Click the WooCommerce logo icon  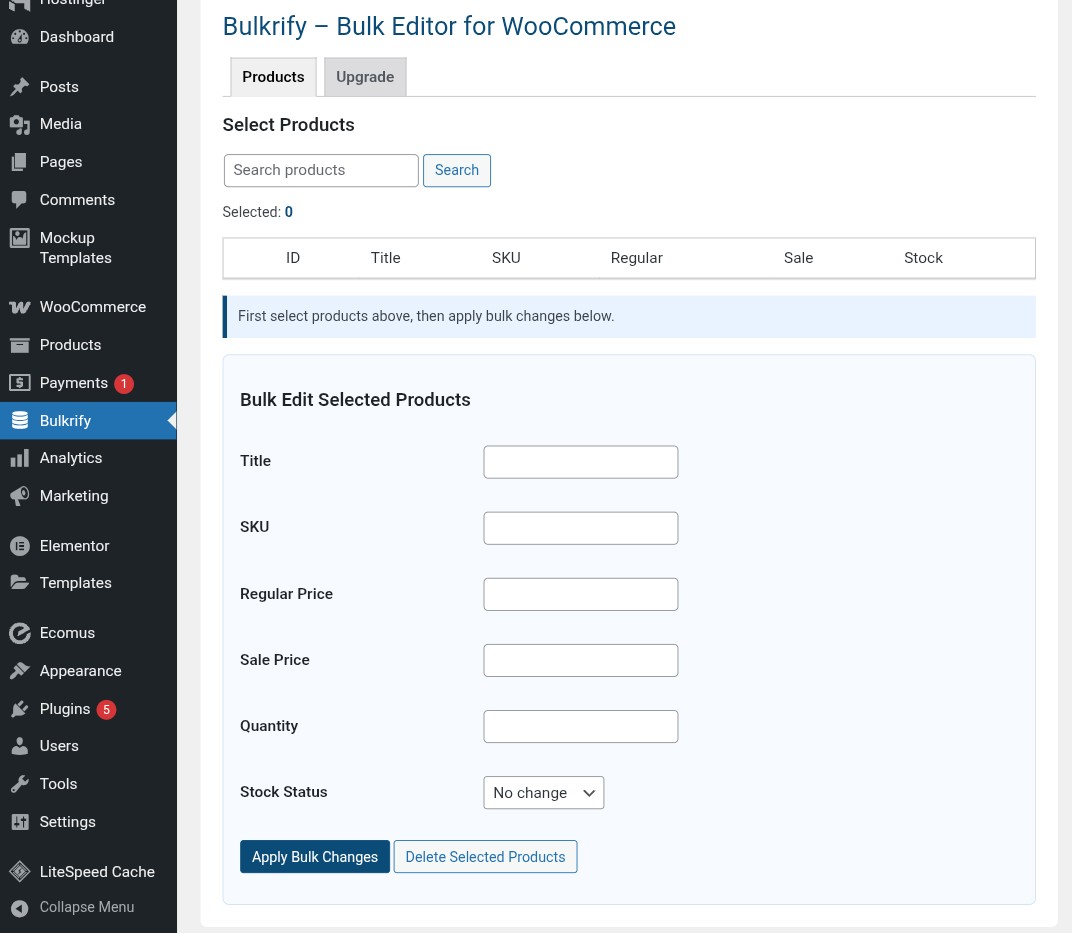tap(19, 307)
